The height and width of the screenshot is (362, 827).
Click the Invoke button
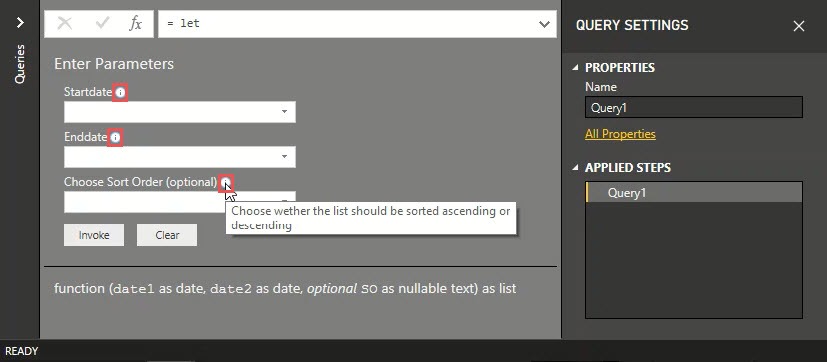[x=94, y=235]
